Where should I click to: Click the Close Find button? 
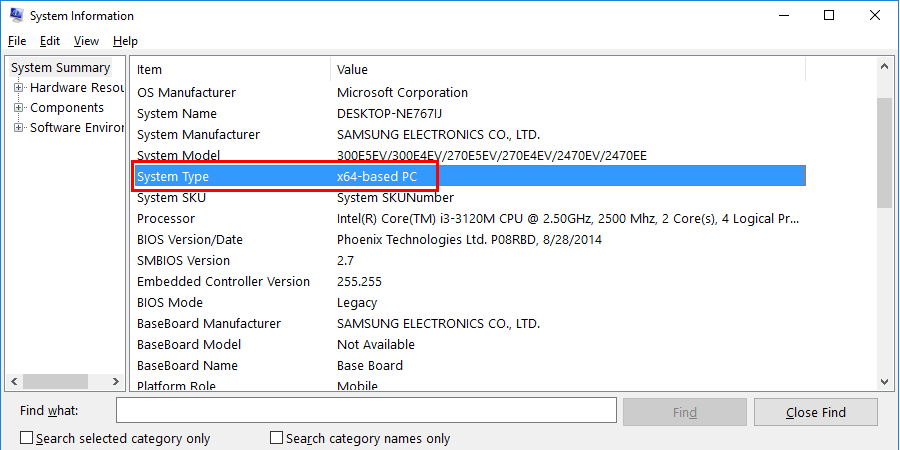[x=816, y=412]
